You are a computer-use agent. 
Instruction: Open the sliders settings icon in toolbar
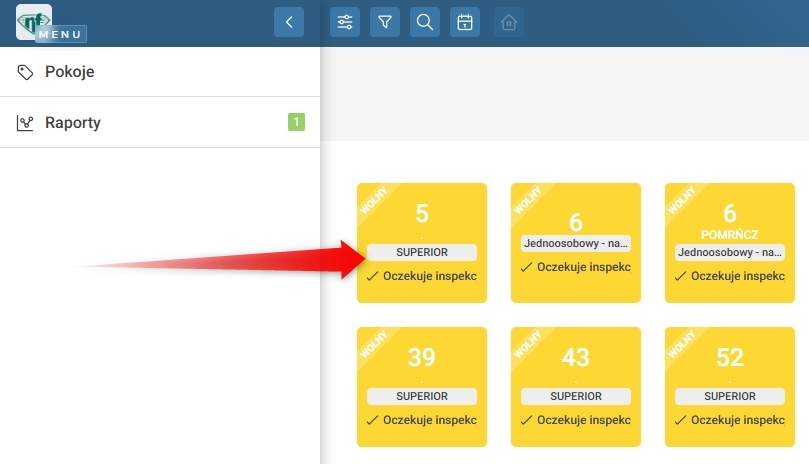[345, 22]
